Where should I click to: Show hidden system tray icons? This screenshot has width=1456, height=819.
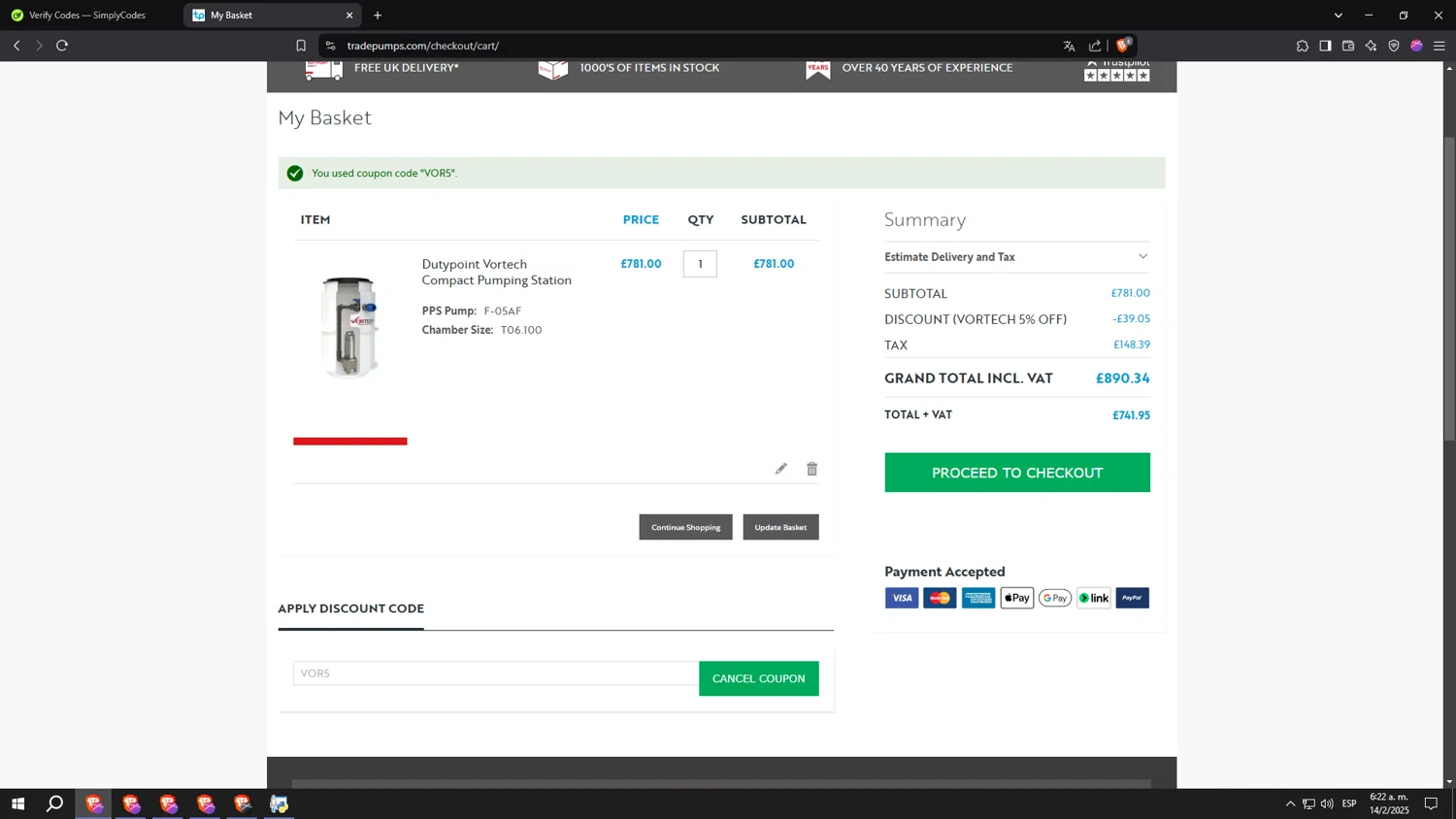1290,803
